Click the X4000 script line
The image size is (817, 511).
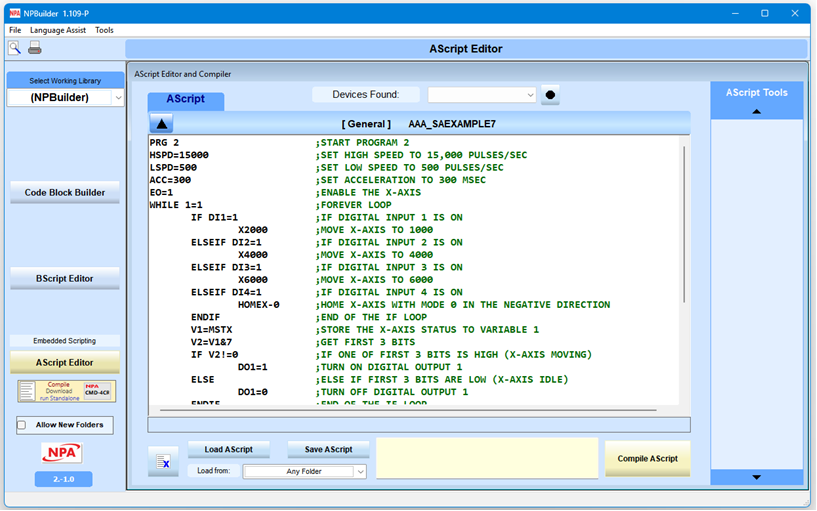pos(253,255)
